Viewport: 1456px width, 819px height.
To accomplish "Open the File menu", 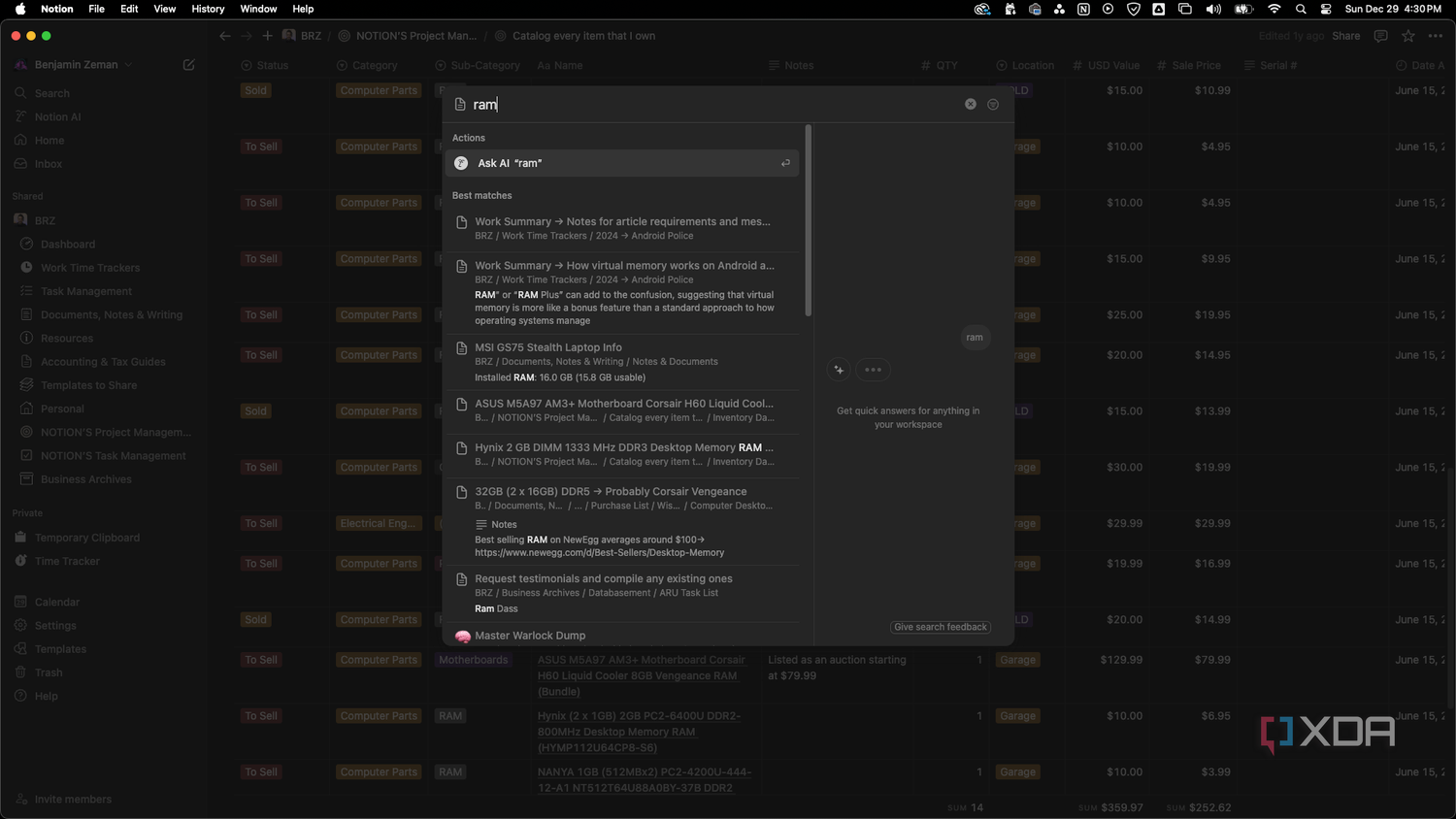I will [96, 9].
